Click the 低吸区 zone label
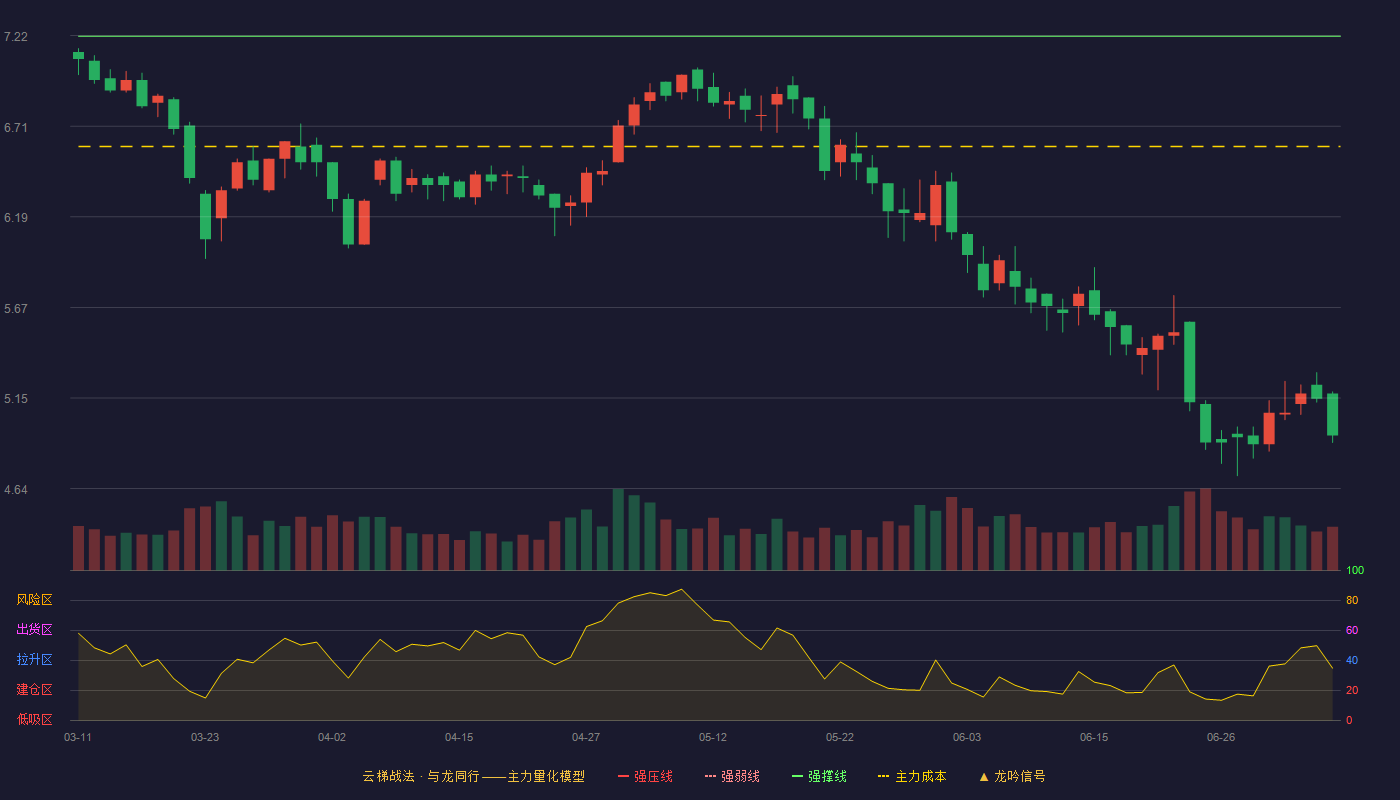Screen dimensions: 1400x800 pyautogui.click(x=34, y=719)
